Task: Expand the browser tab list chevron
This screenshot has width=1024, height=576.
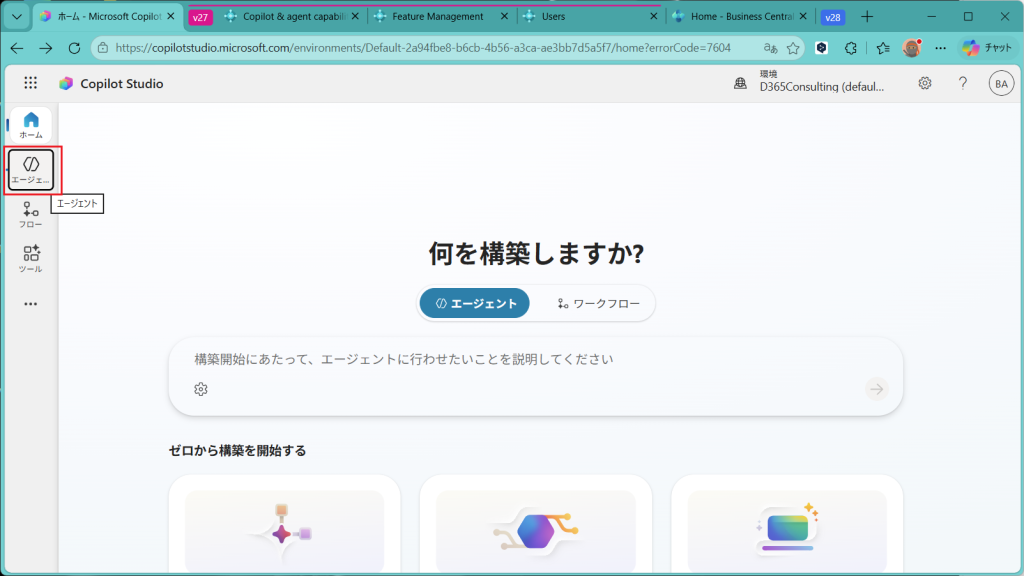Action: tap(16, 17)
